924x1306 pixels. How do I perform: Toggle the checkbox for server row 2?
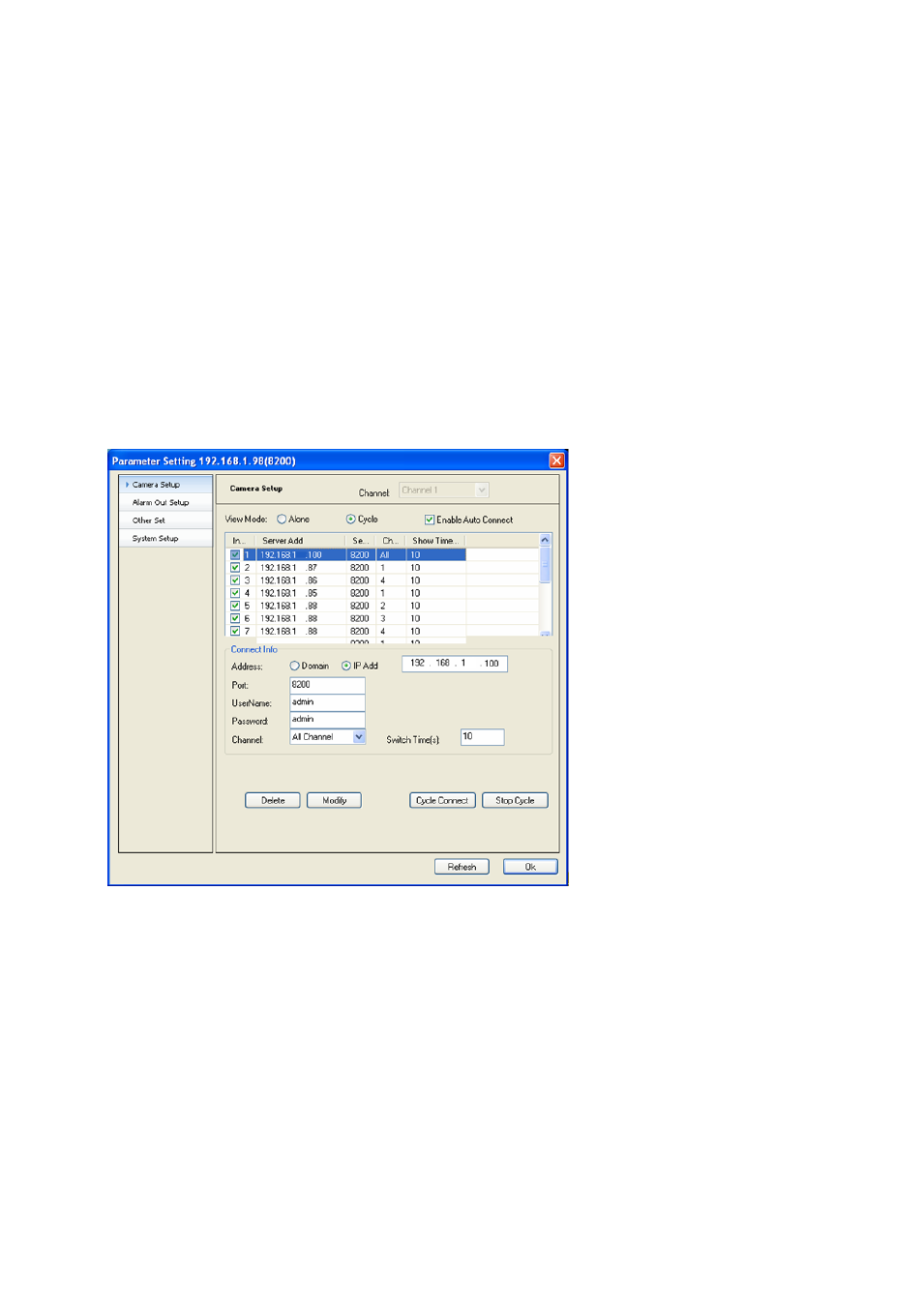click(x=235, y=568)
